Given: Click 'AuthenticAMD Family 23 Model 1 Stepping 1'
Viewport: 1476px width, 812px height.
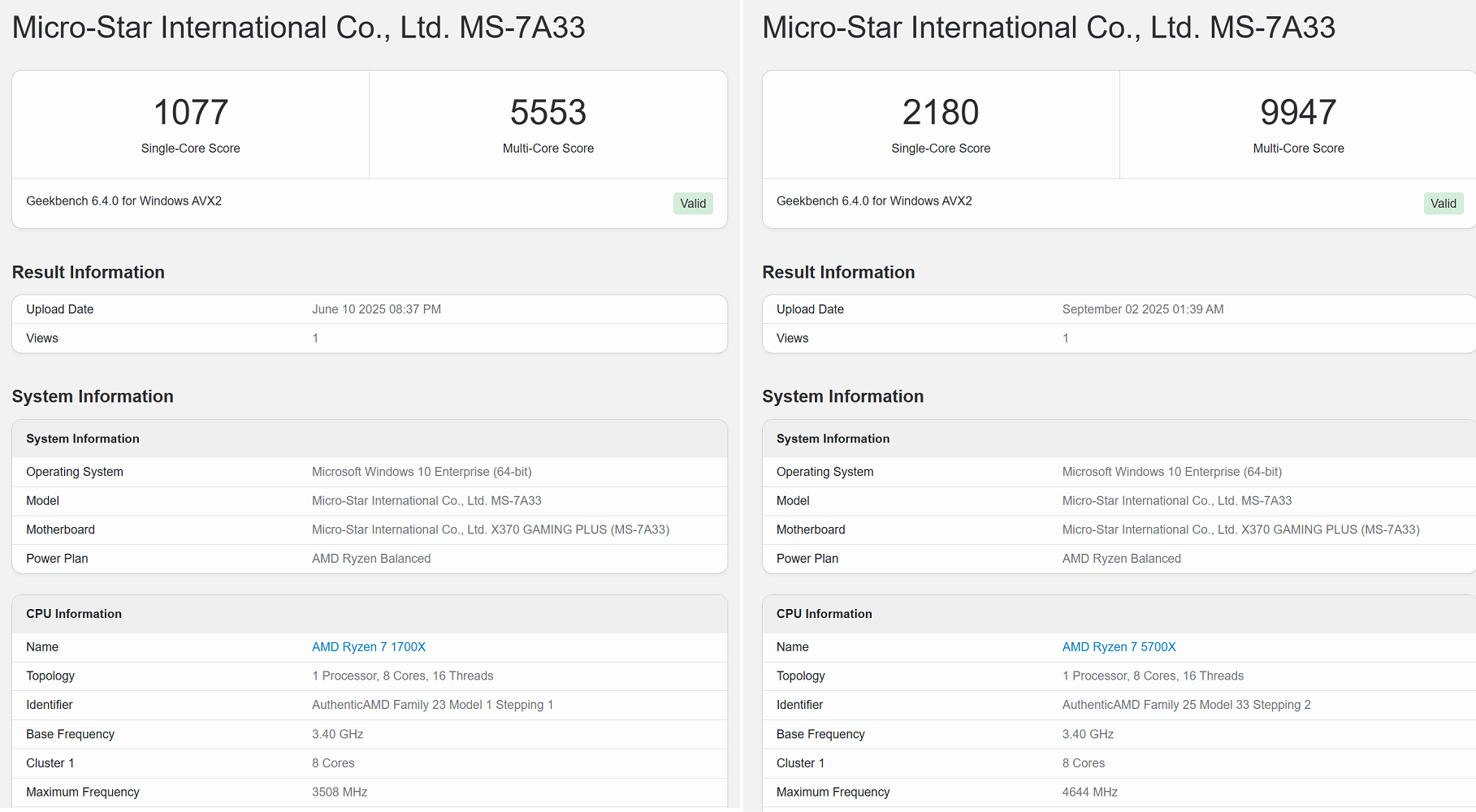Looking at the screenshot, I should [432, 705].
